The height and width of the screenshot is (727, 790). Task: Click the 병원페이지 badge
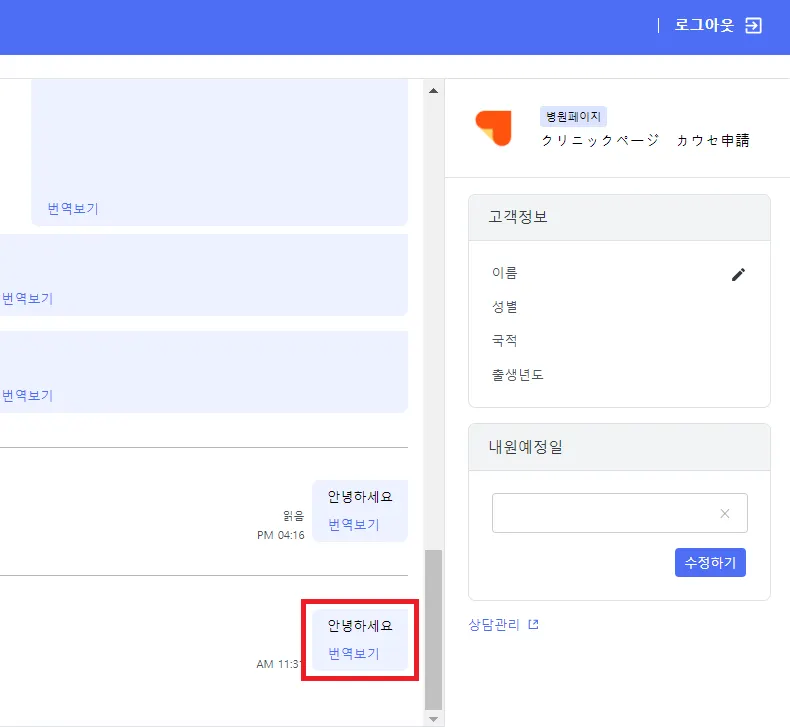click(x=573, y=116)
